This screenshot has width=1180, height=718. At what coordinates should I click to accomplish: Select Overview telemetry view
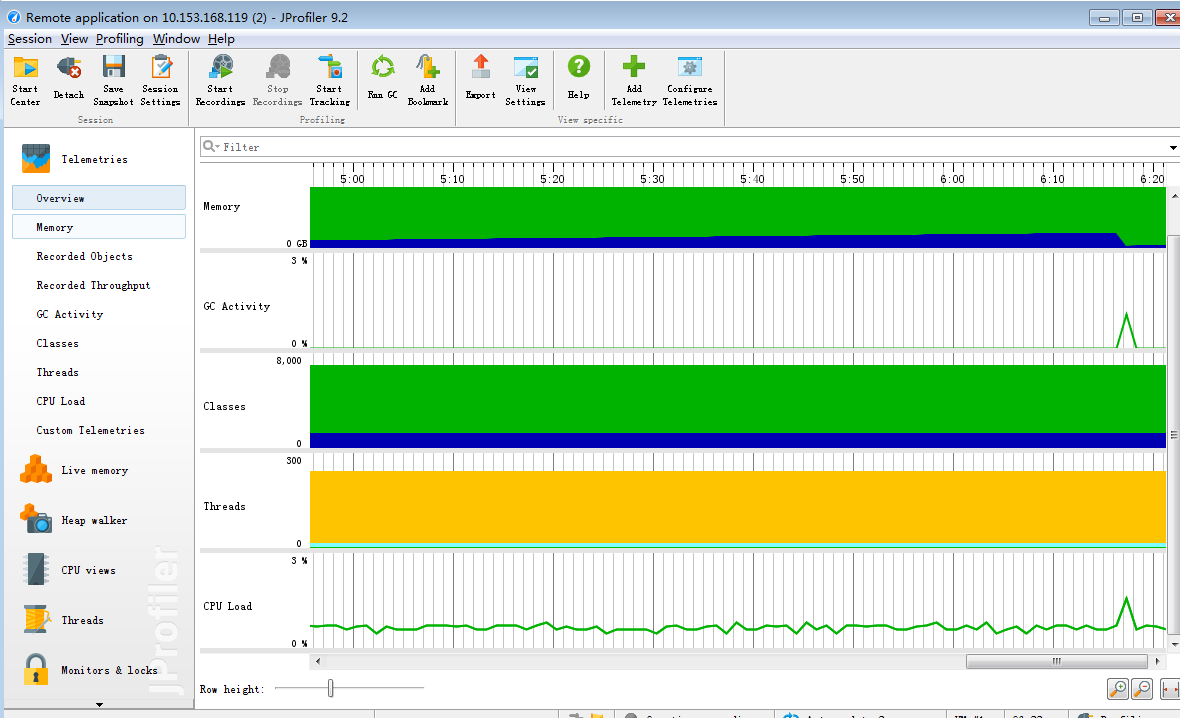tap(99, 198)
